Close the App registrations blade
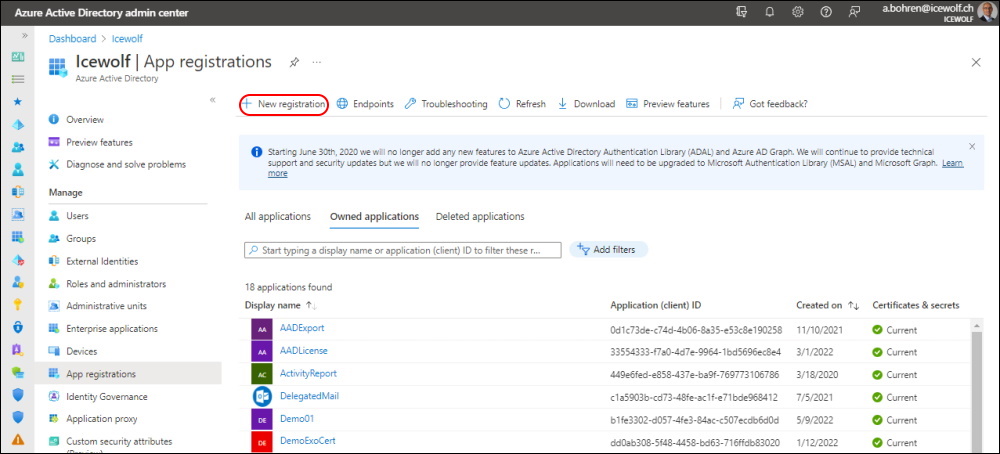The image size is (1000, 454). coord(975,62)
